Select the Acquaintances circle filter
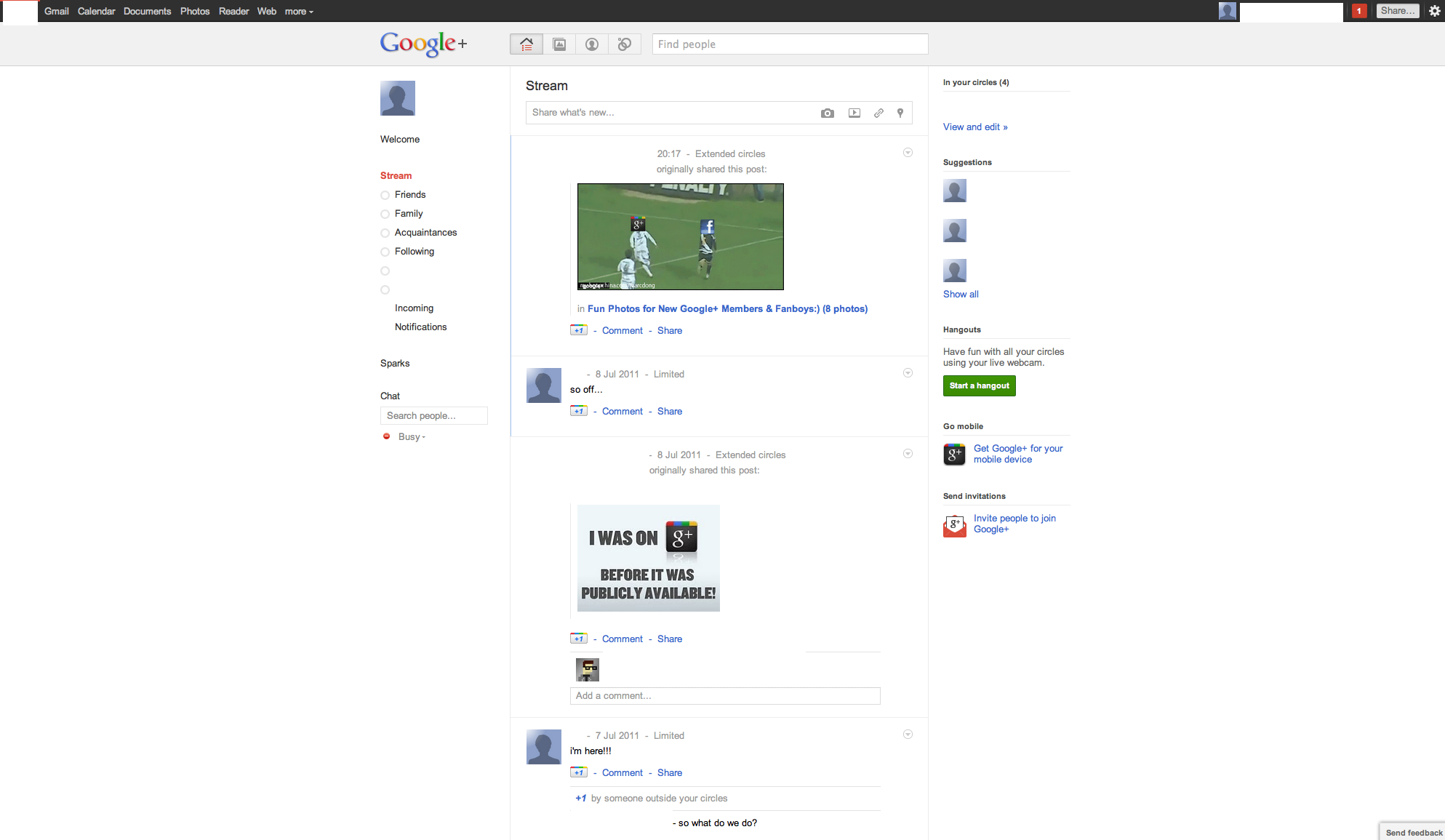The image size is (1445, 840). pos(419,233)
